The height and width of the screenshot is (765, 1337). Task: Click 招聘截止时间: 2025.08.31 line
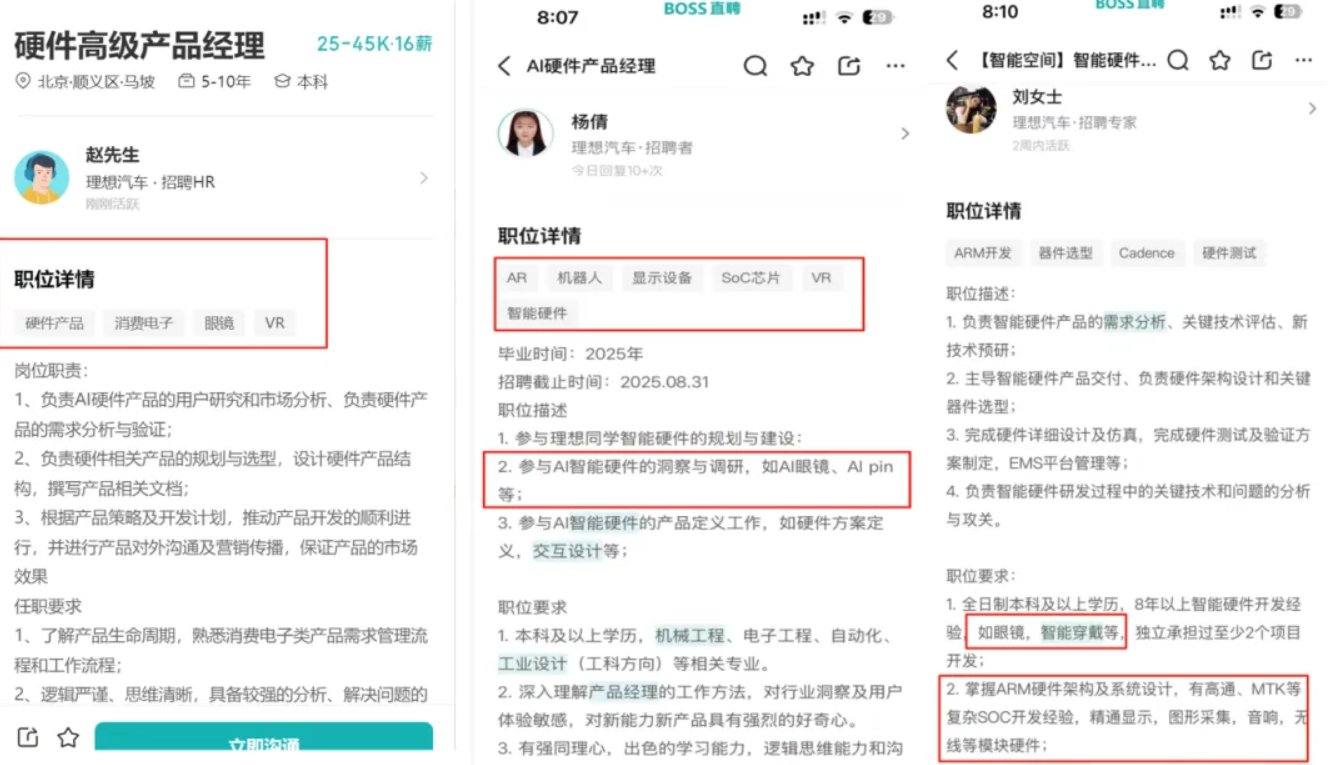[604, 382]
